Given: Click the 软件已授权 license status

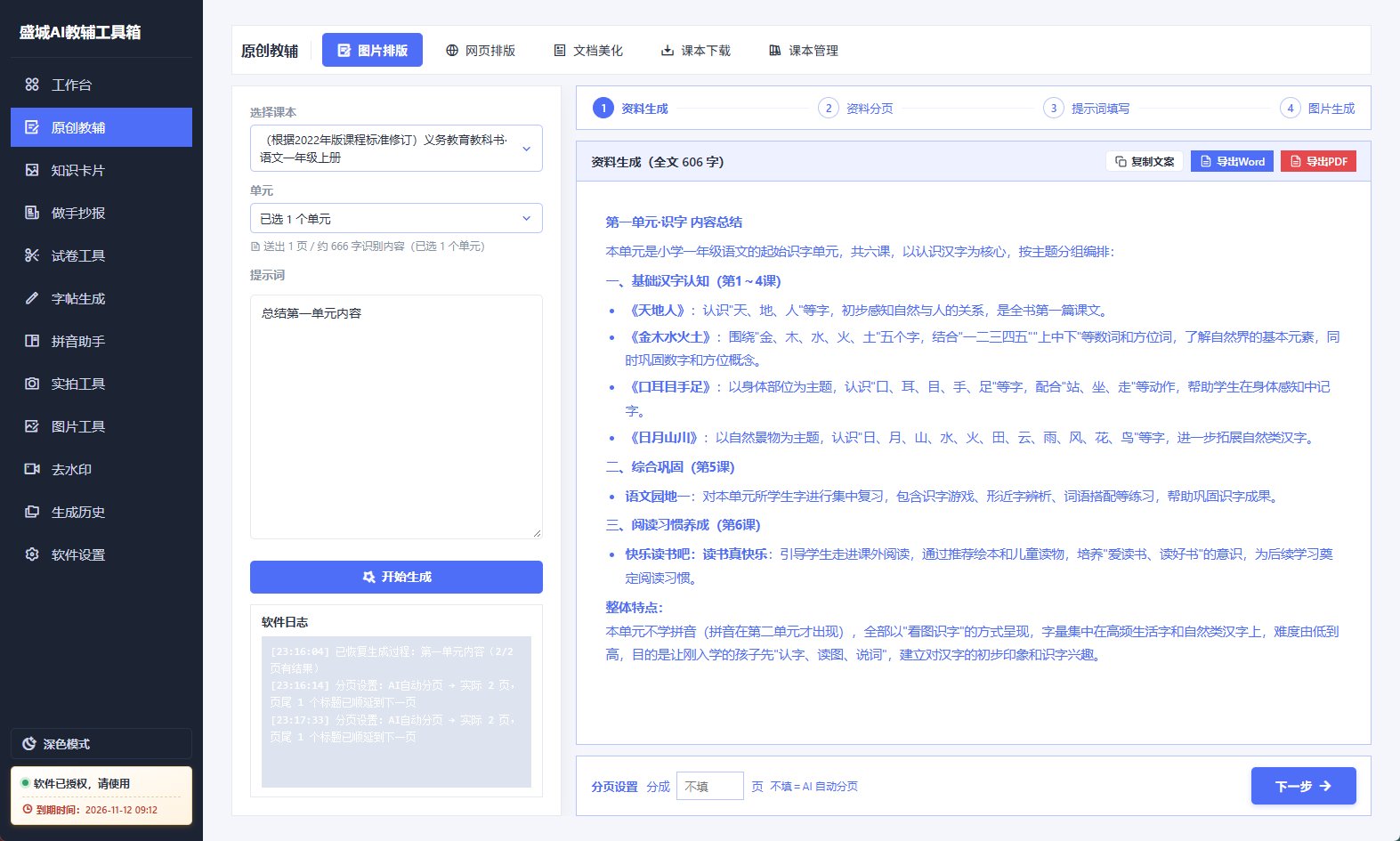Looking at the screenshot, I should click(x=82, y=783).
